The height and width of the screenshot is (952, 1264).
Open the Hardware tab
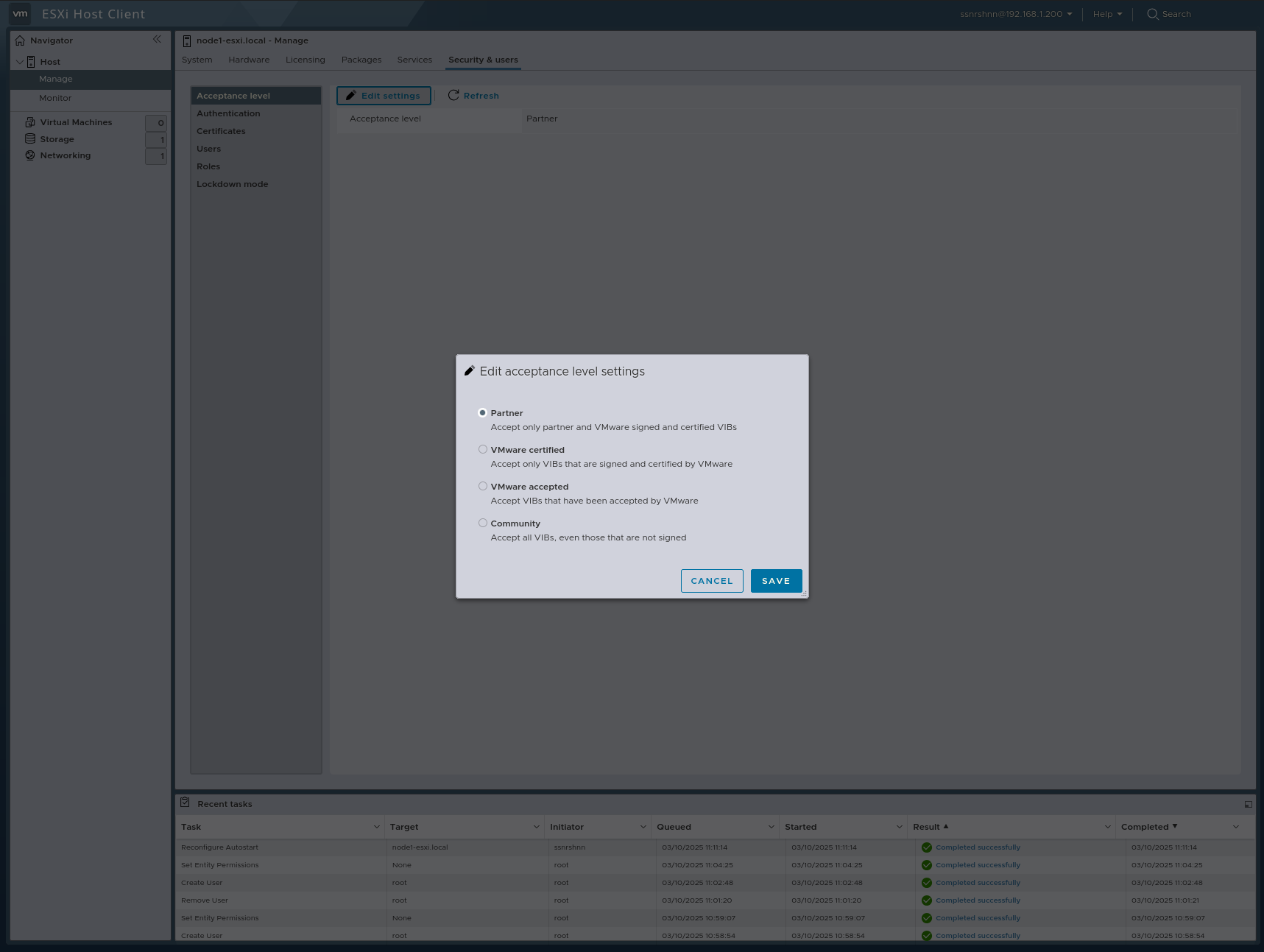249,60
